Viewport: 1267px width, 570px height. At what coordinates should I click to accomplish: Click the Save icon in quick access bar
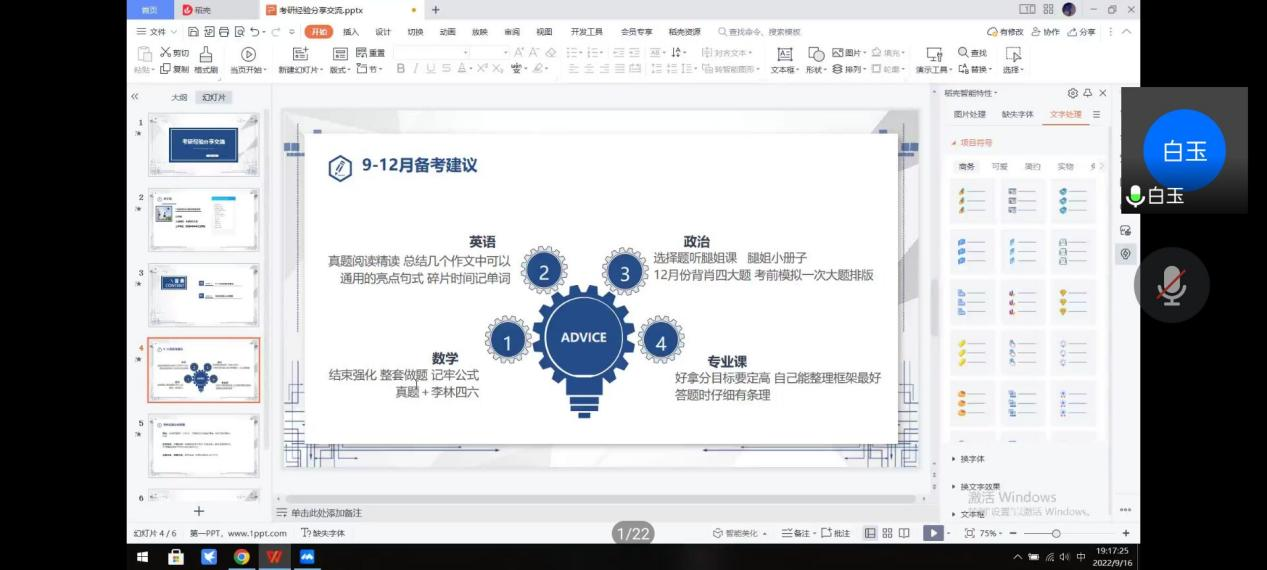[x=193, y=32]
